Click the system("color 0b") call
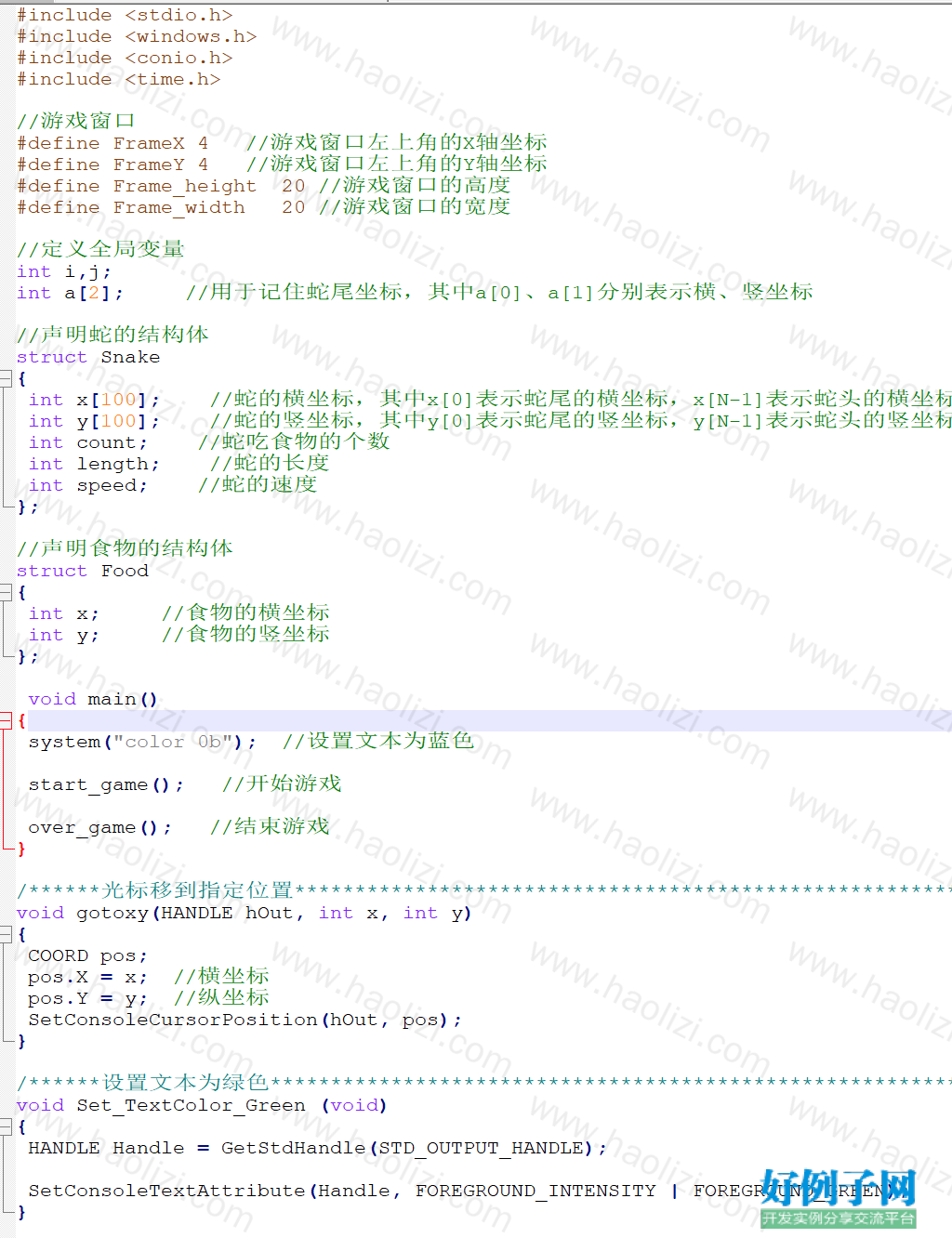Screen dimensions: 952x1238 tap(142, 742)
